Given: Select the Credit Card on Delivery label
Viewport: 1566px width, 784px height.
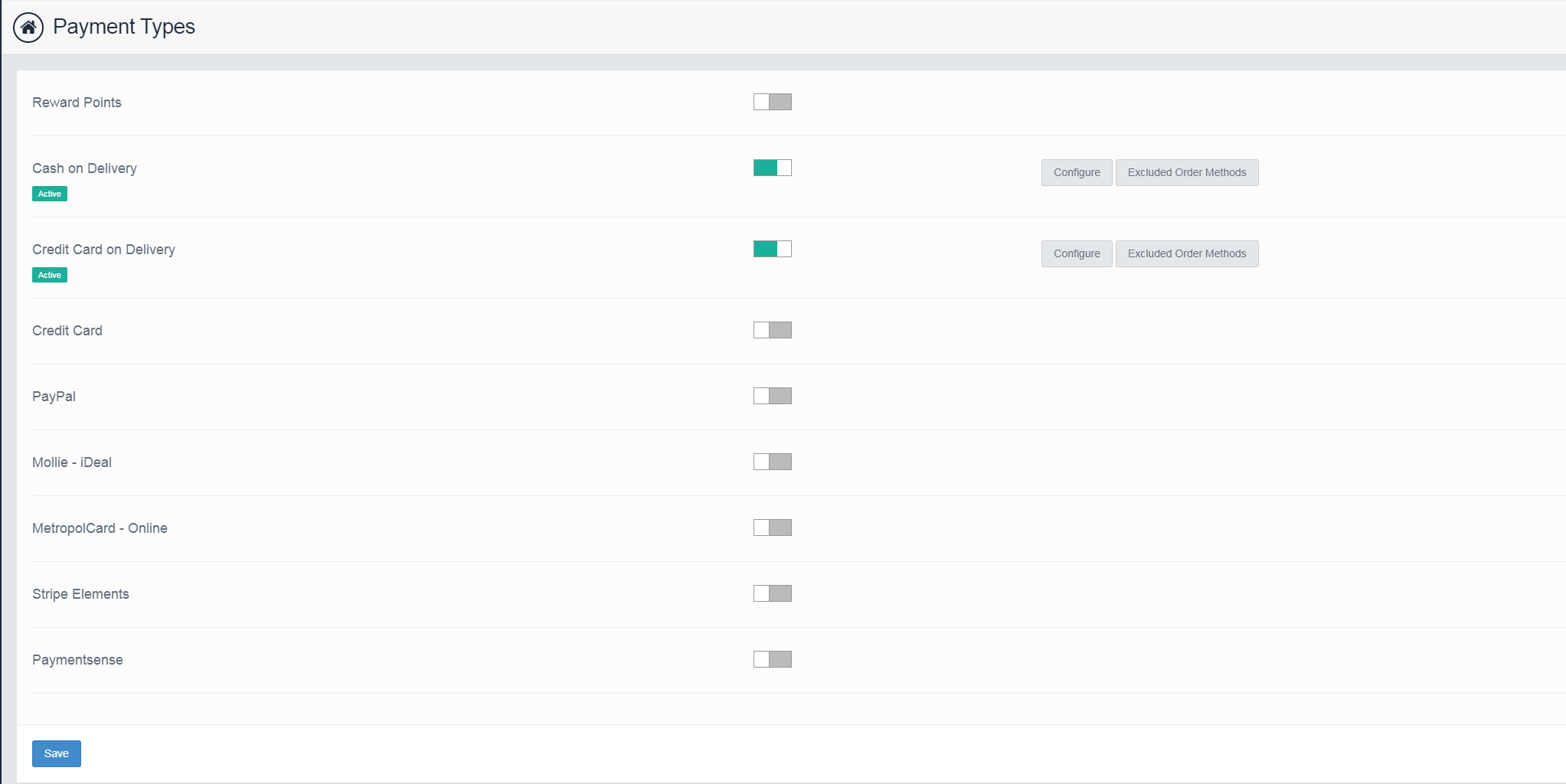Looking at the screenshot, I should tap(103, 250).
